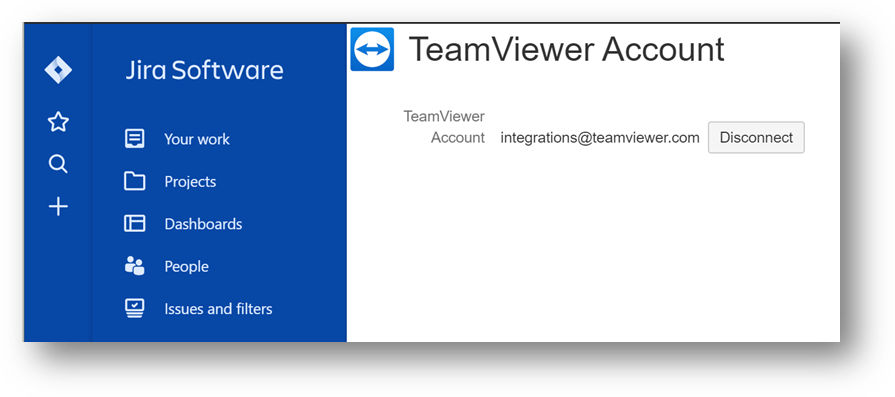Image resolution: width=895 pixels, height=397 pixels.
Task: Open Dashboards menu item
Action: coord(203,224)
